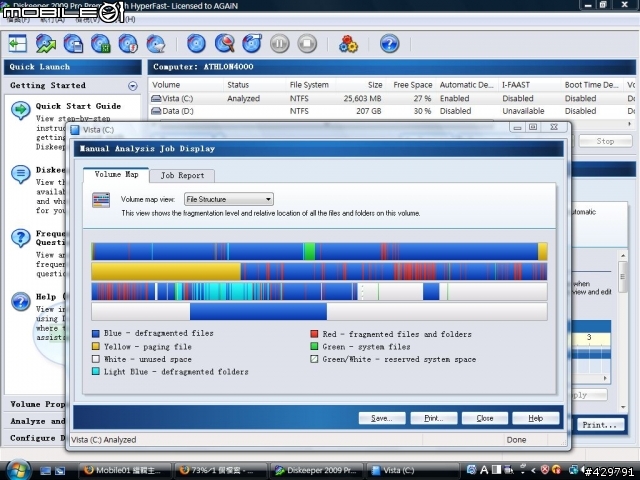Click the I-FAAST job toolbar icon
The height and width of the screenshot is (480, 640).
point(128,44)
